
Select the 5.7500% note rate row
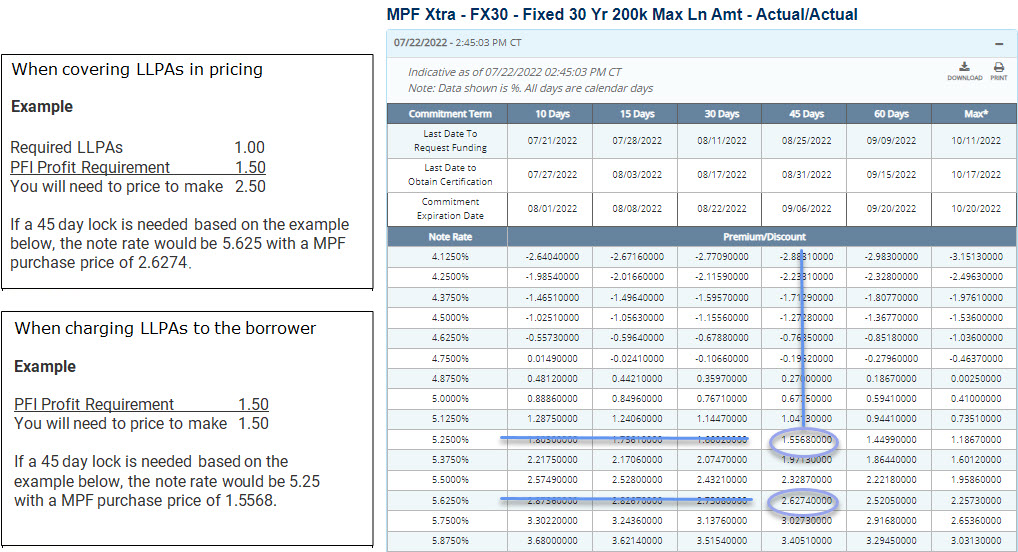(x=702, y=521)
